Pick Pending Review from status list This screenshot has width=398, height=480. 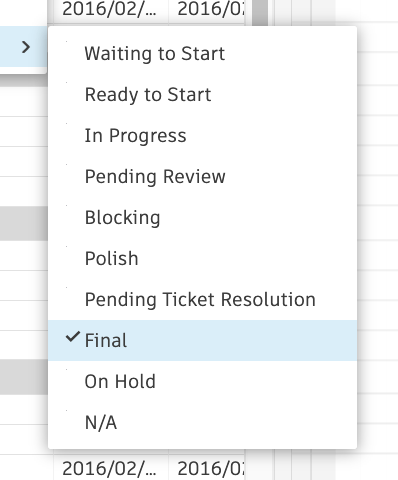click(202, 176)
